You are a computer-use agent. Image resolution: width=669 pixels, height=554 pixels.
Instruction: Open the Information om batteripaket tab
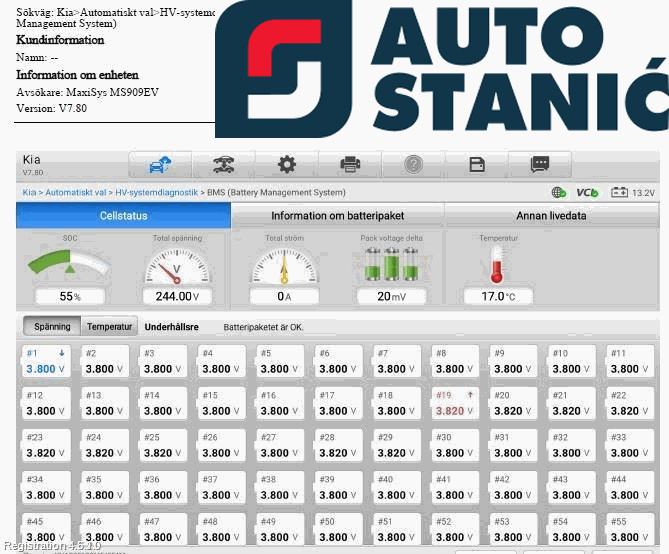click(x=337, y=216)
